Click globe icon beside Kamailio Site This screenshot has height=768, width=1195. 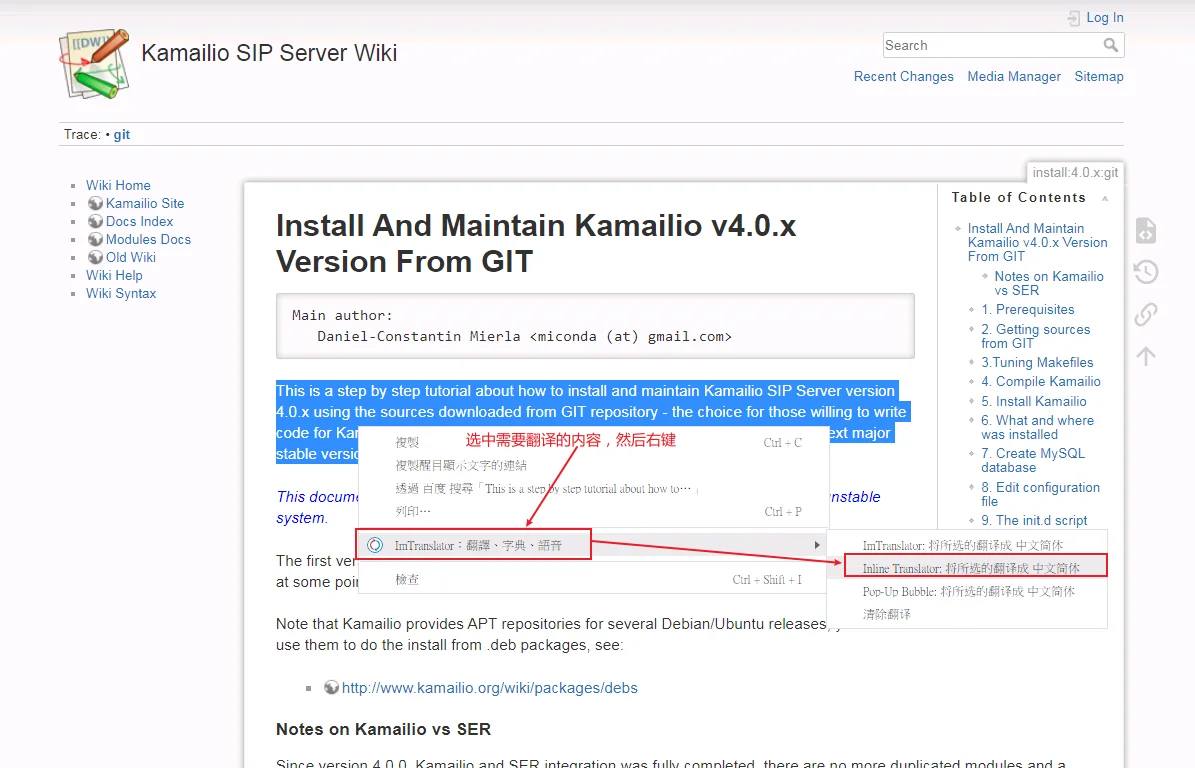click(x=95, y=203)
